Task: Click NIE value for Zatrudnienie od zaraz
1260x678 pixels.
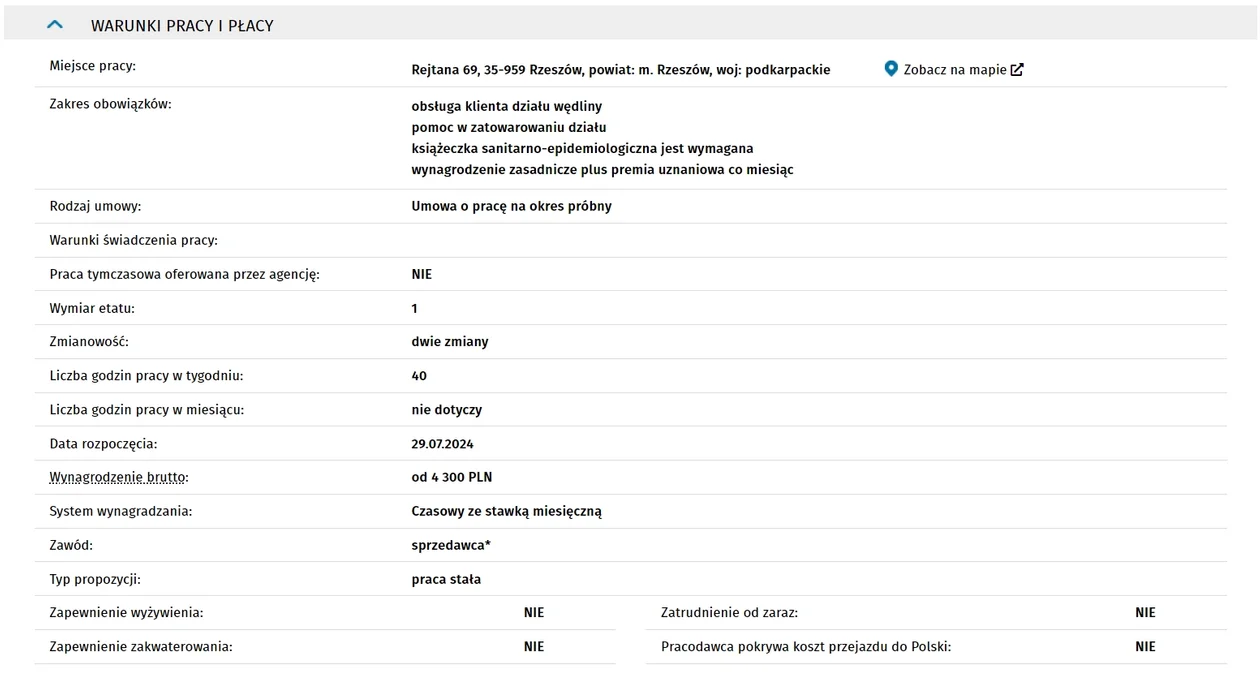Action: click(x=1145, y=613)
